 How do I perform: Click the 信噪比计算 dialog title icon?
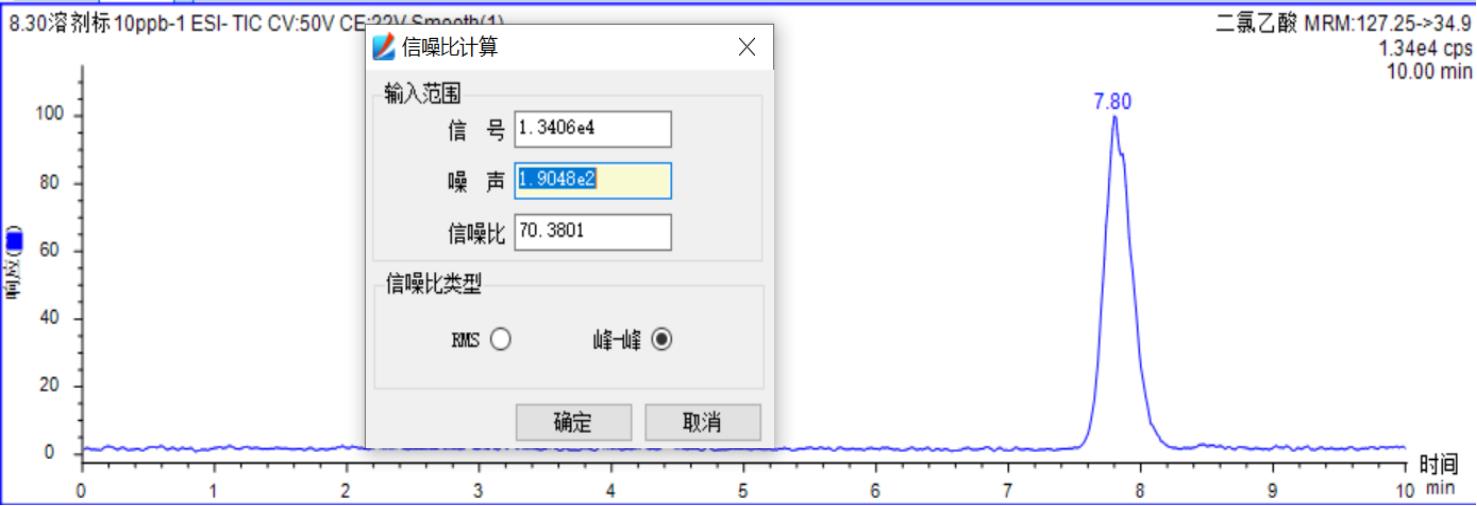click(x=384, y=47)
